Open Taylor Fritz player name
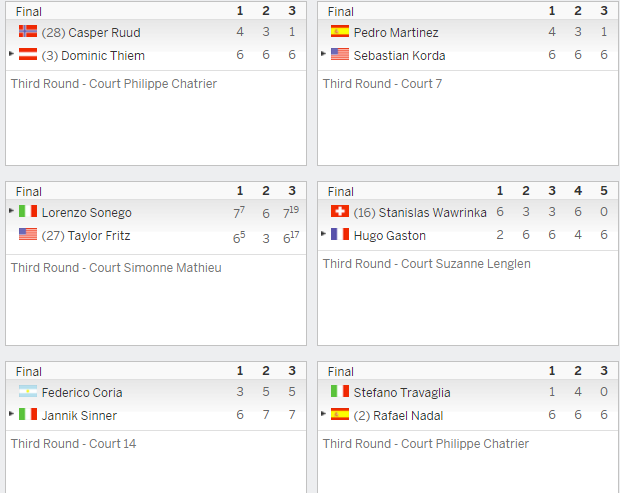 99,236
